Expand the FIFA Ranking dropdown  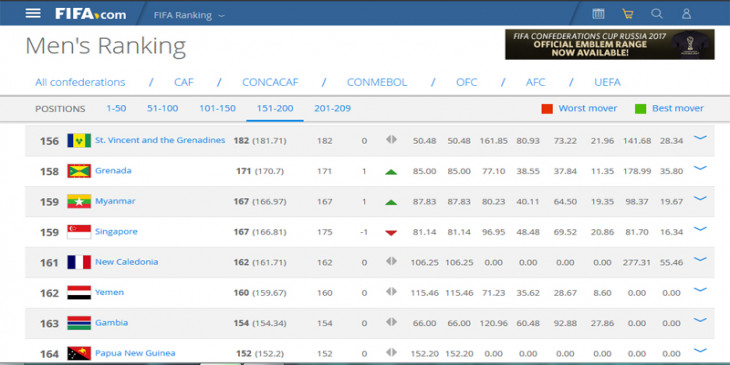189,15
